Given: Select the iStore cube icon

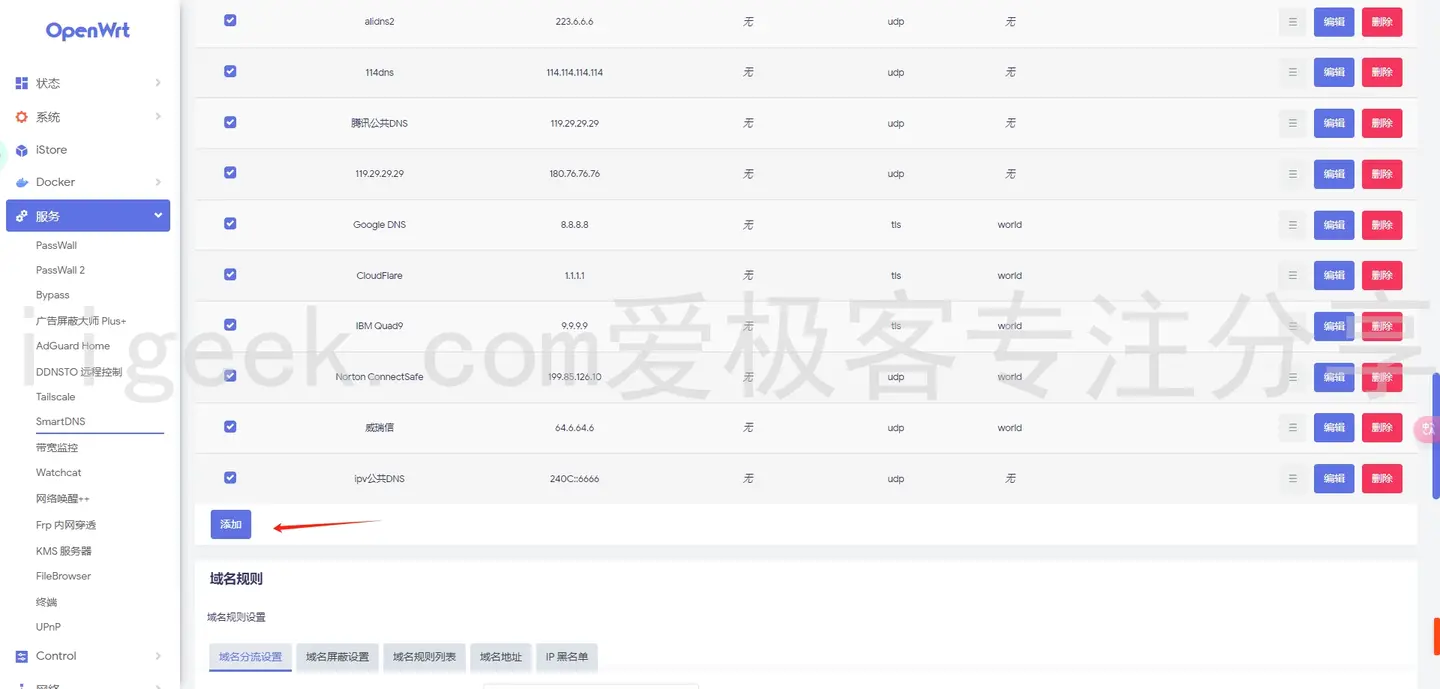Looking at the screenshot, I should coord(22,149).
